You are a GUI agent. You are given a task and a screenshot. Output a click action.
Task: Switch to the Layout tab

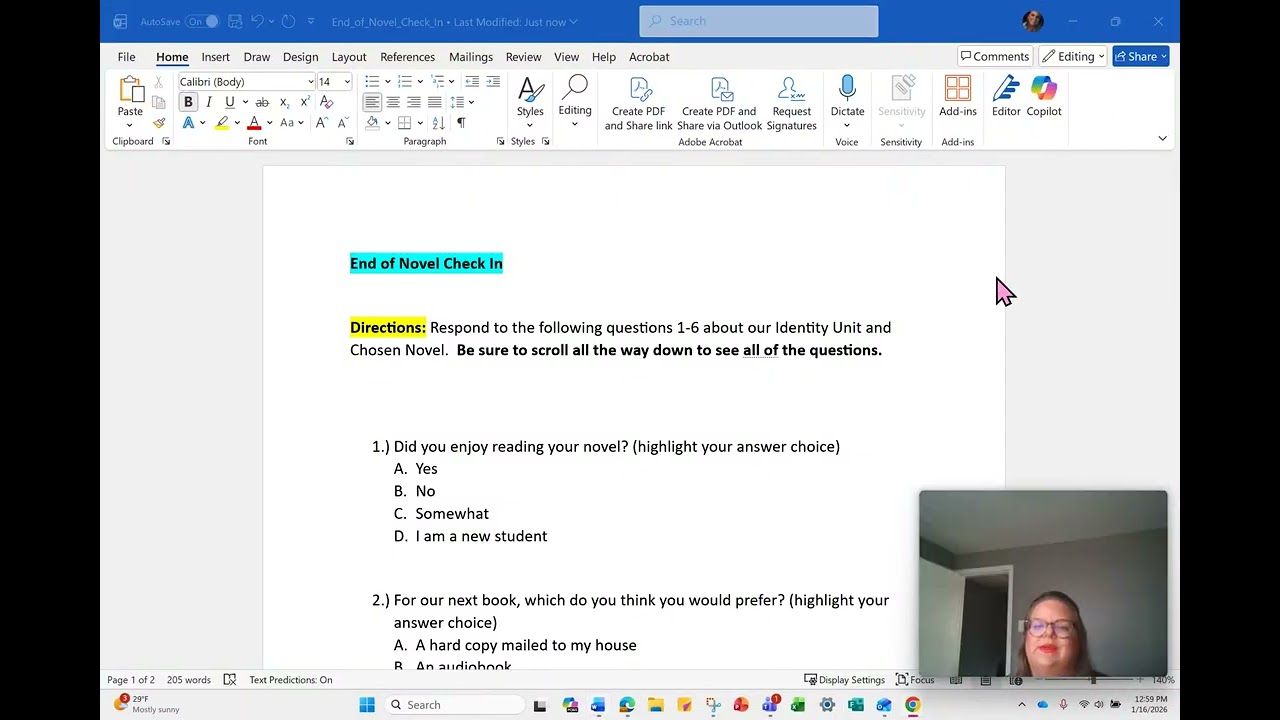click(349, 57)
